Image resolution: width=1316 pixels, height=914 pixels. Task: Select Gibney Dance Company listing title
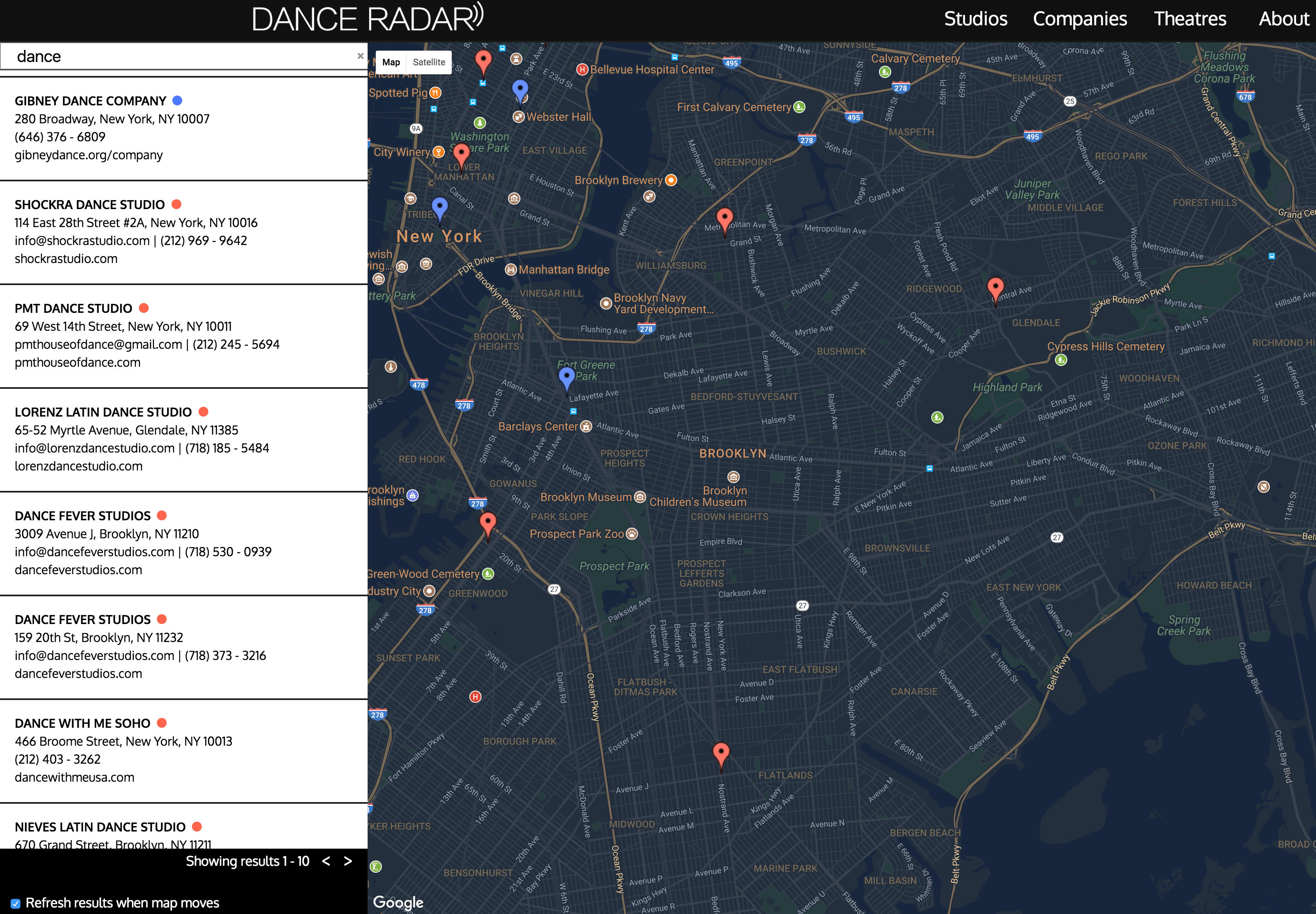[x=91, y=101]
